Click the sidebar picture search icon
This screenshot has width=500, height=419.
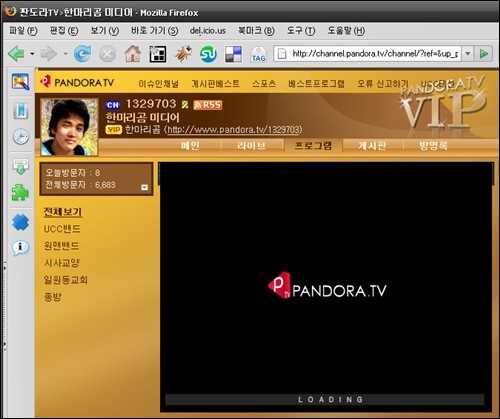pos(20,82)
